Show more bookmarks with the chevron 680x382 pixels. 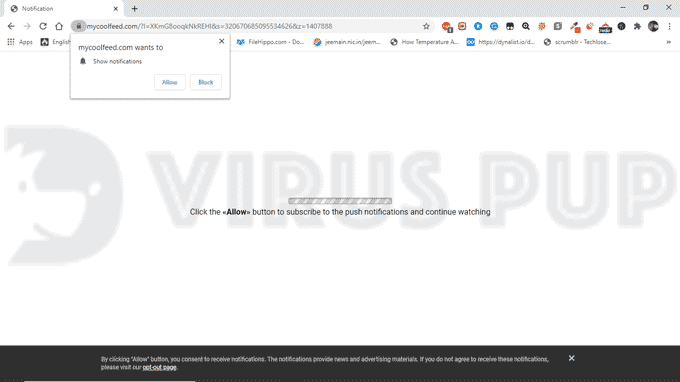pos(669,42)
